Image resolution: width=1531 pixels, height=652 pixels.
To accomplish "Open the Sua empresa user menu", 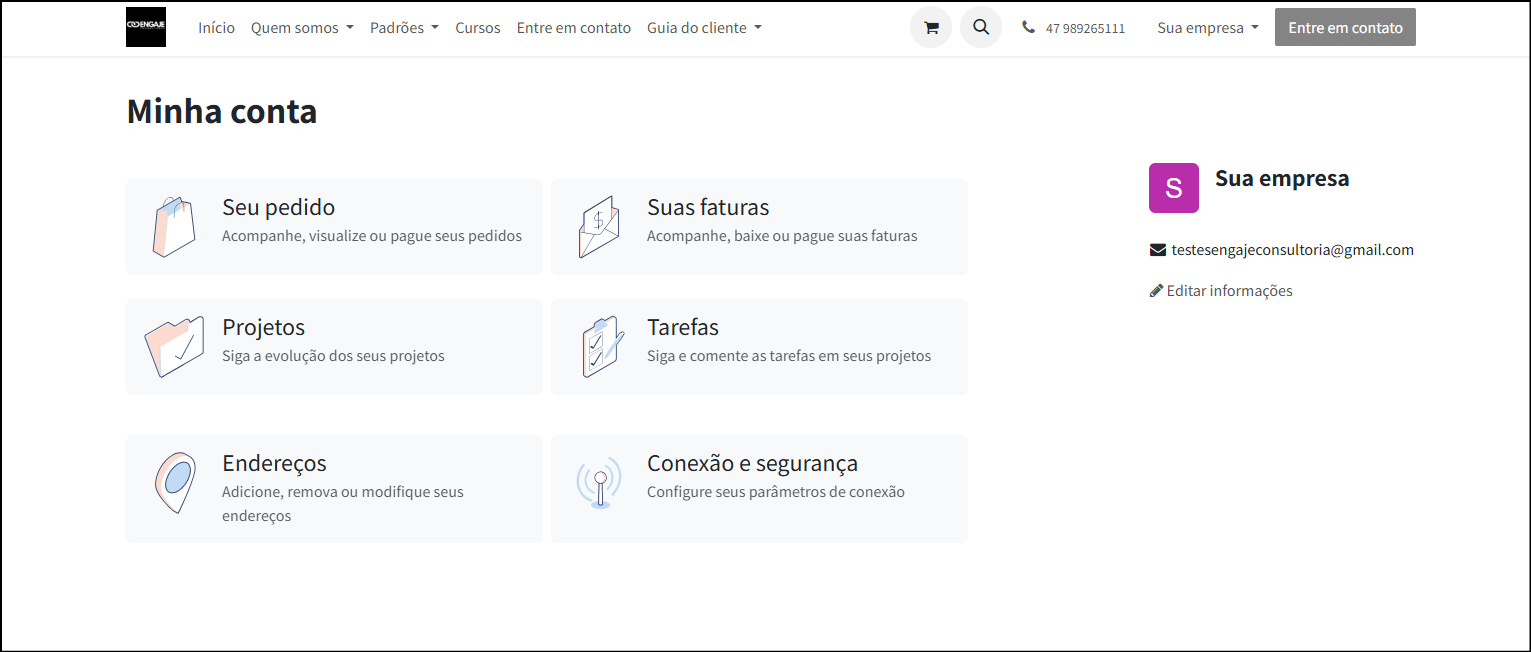I will point(1207,28).
